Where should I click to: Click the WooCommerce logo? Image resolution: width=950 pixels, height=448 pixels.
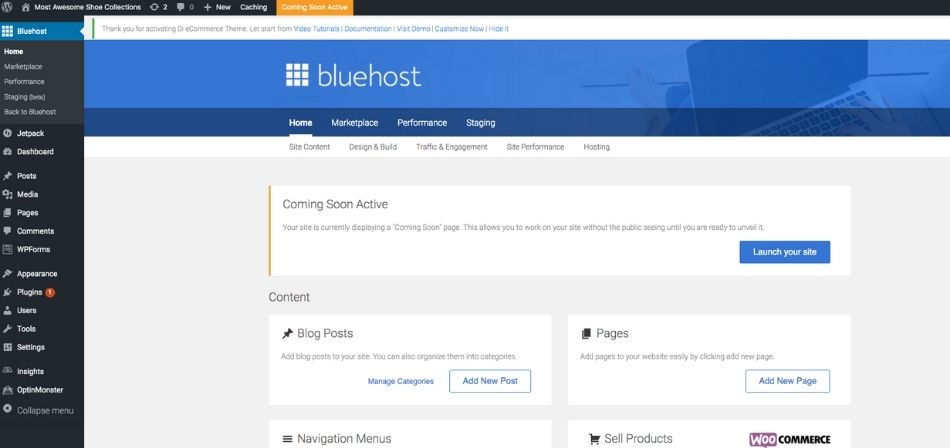tap(789, 440)
